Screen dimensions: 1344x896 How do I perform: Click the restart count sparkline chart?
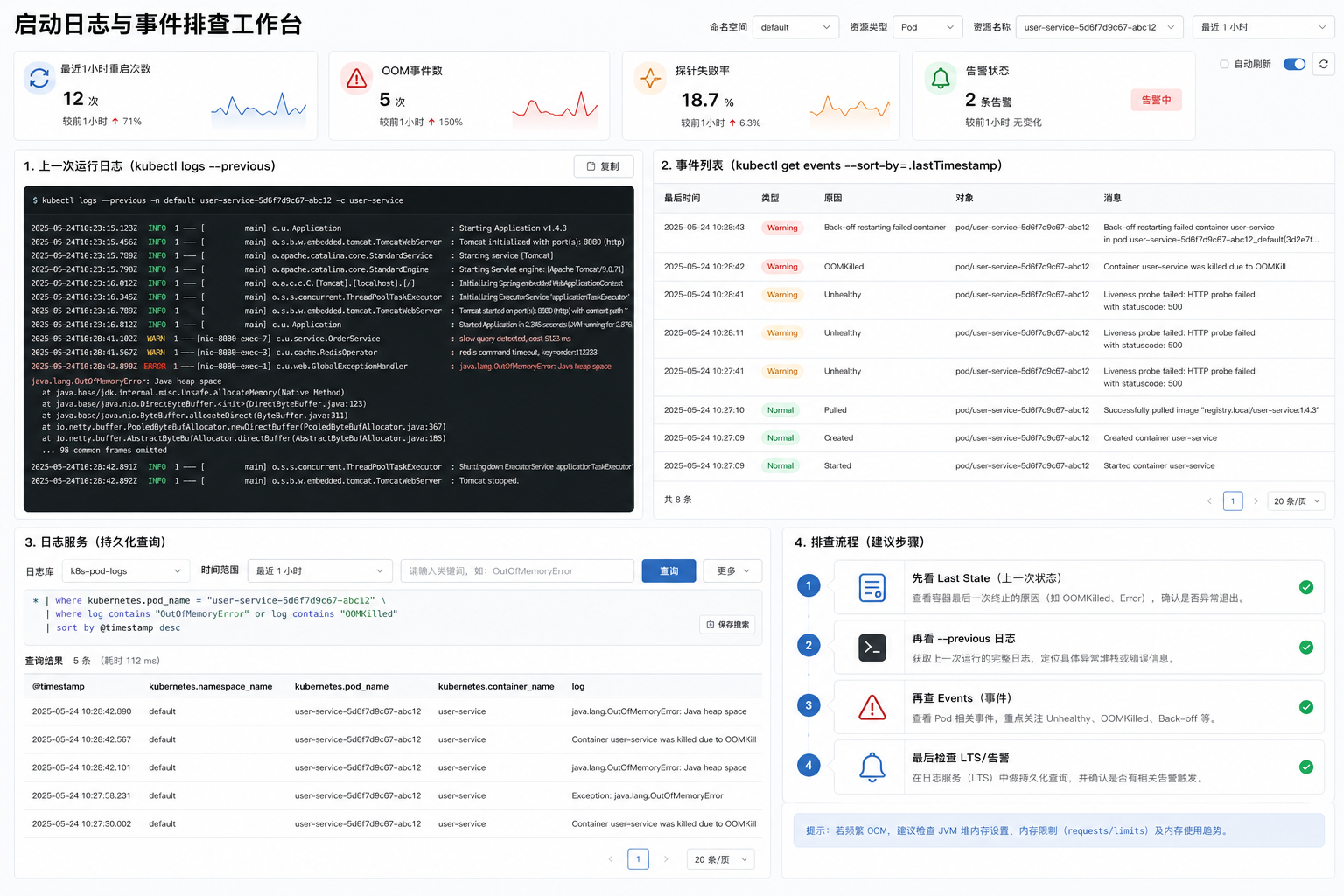259,105
